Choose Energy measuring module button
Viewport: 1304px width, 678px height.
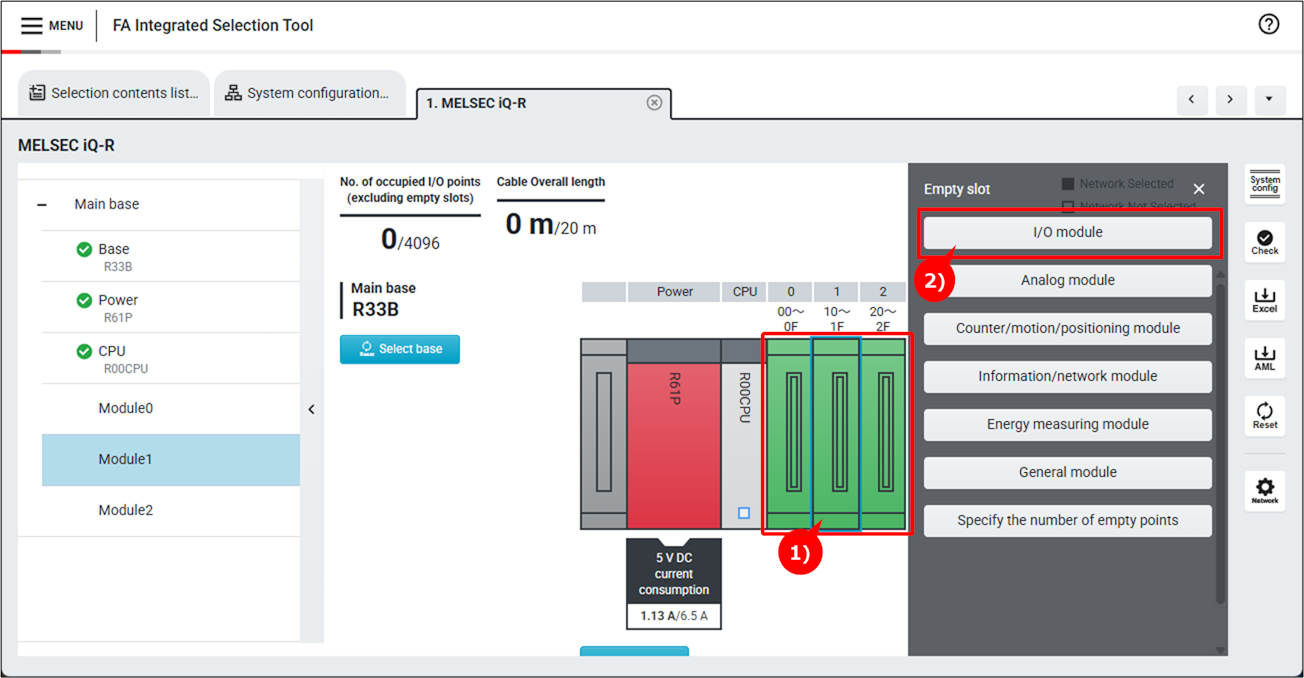(1068, 424)
